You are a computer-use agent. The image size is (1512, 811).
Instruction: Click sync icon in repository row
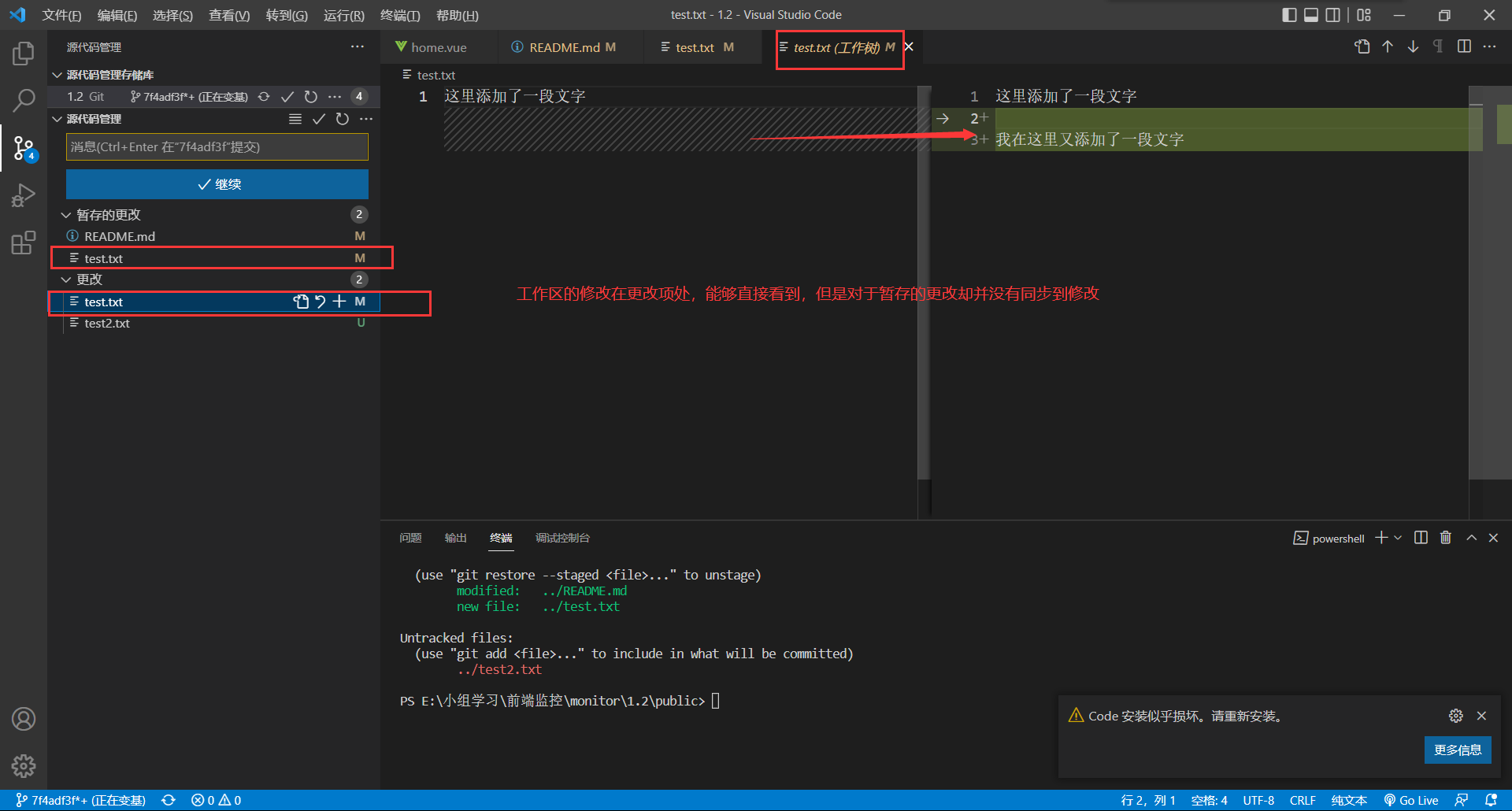click(x=264, y=97)
